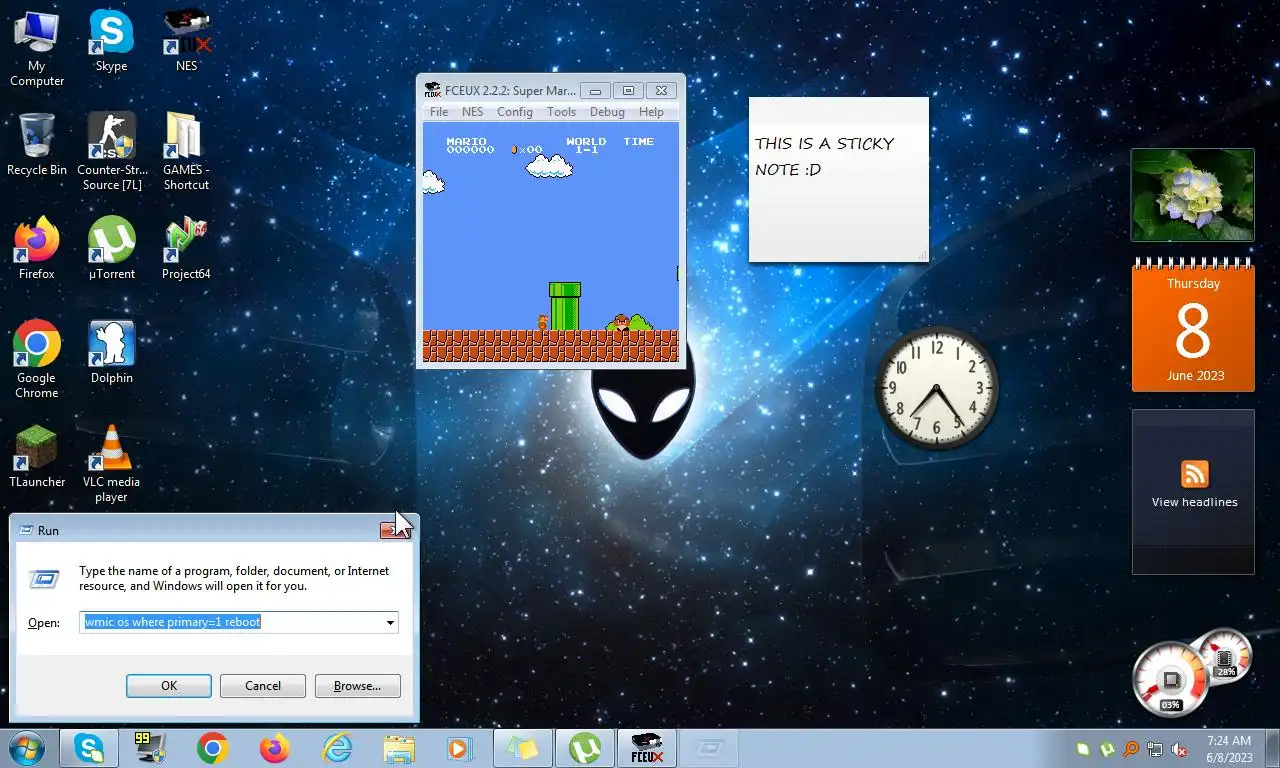Screen dimensions: 1280x768
Task: Click the Skype taskbar button
Action: (x=89, y=748)
